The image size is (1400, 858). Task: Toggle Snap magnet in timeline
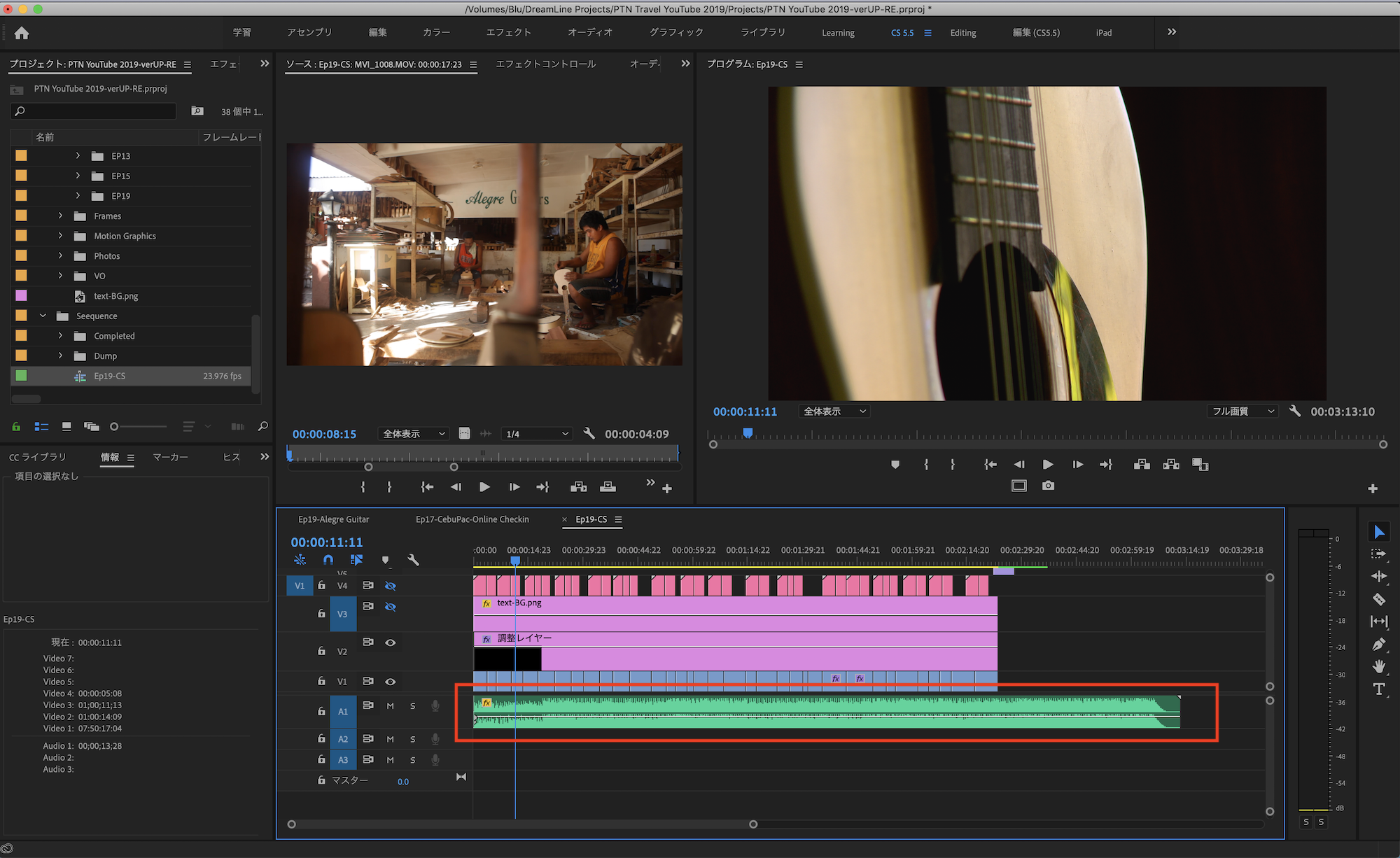328,560
